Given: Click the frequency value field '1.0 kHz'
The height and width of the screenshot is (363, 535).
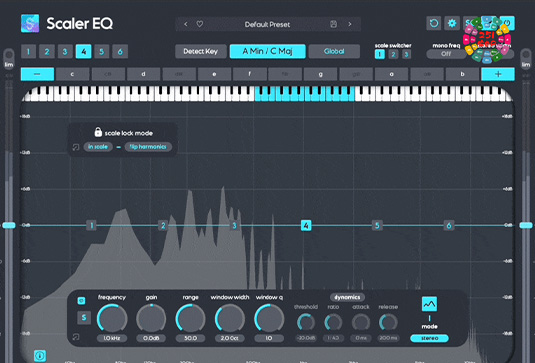Looking at the screenshot, I should (x=112, y=338).
